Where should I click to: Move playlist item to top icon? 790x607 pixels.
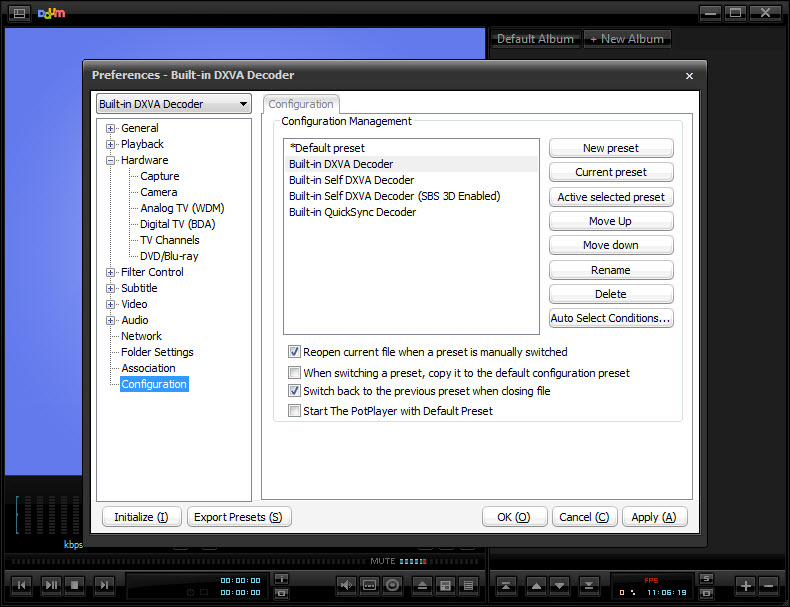(x=506, y=585)
